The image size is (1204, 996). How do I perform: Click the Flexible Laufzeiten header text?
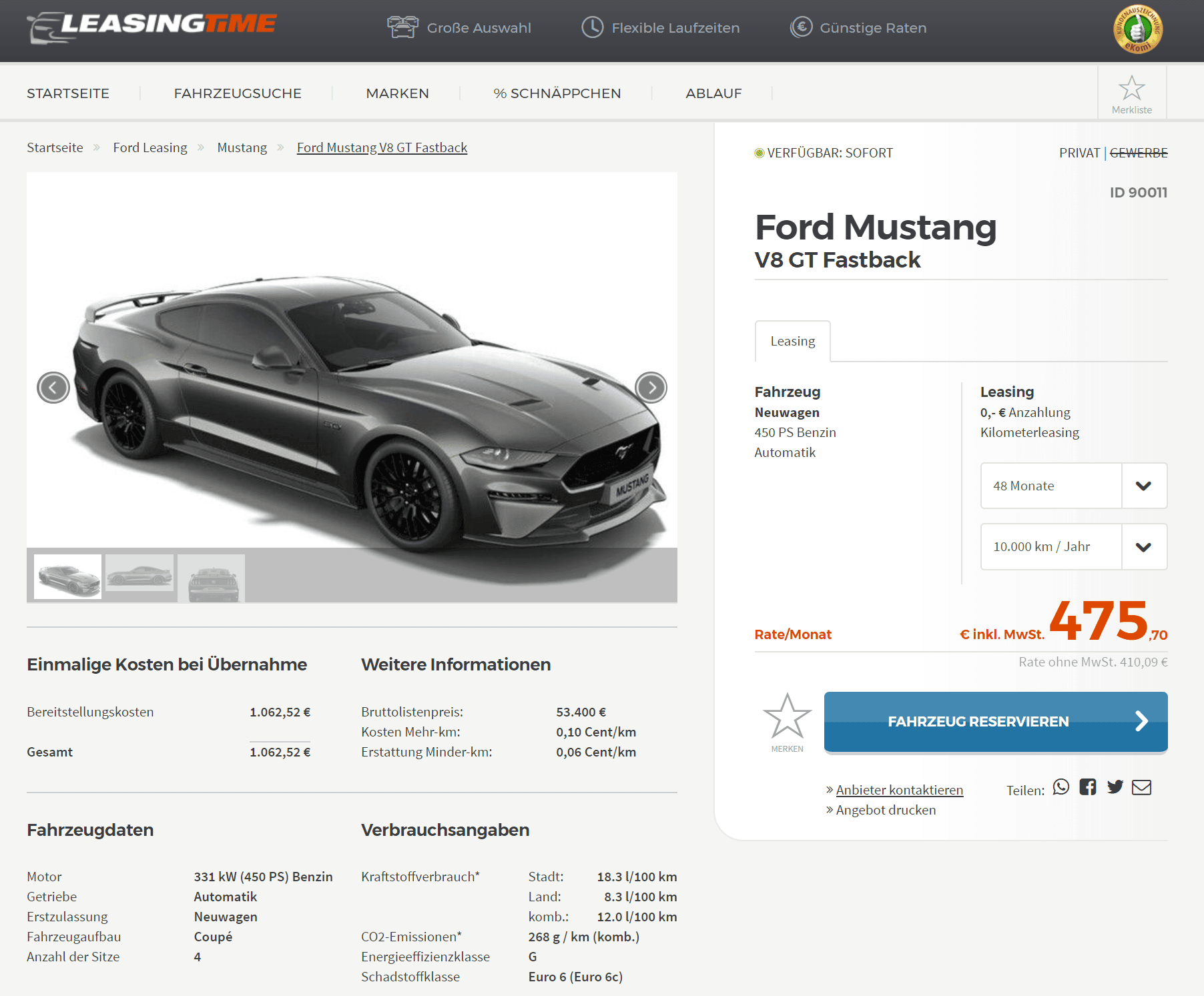pyautogui.click(x=675, y=28)
